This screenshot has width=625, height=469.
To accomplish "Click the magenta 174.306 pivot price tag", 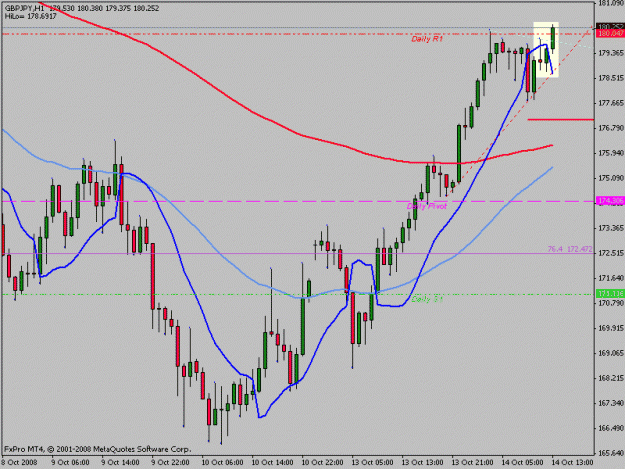I will 610,201.
